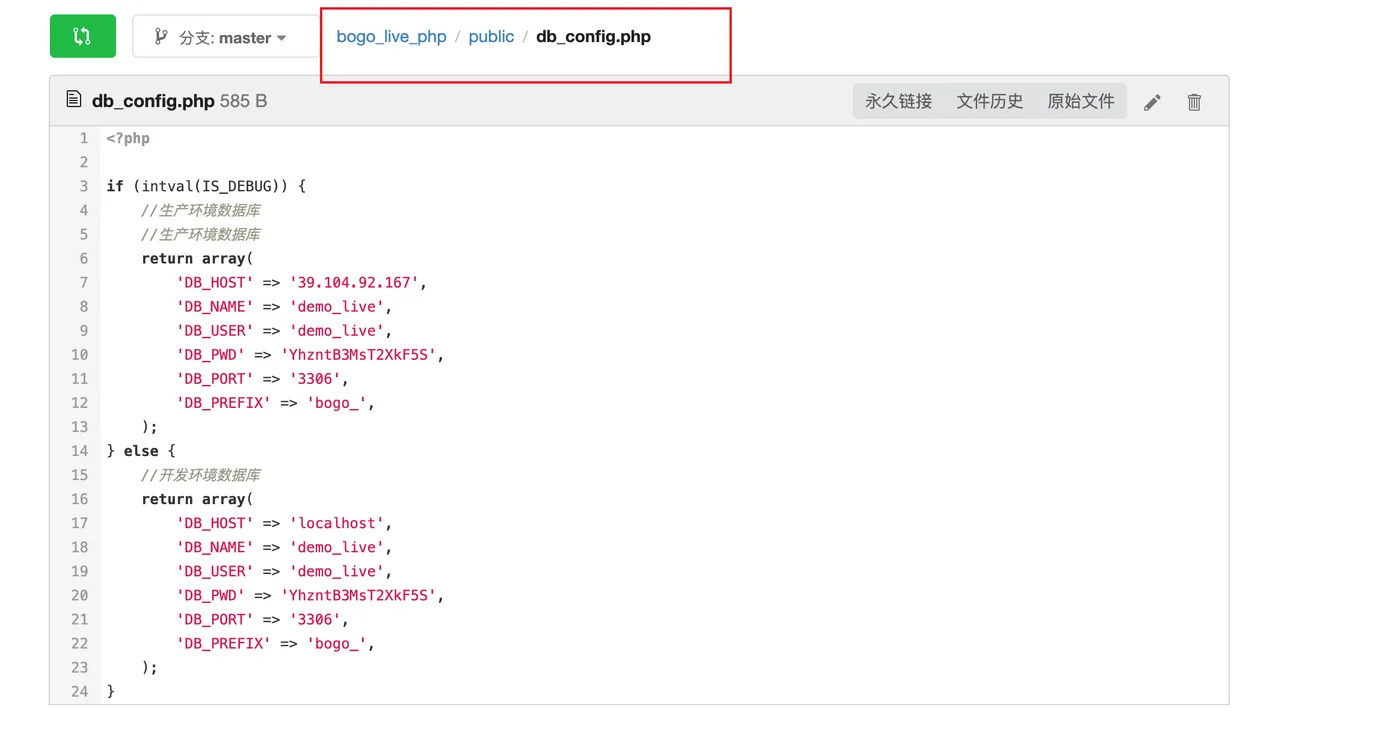The height and width of the screenshot is (746, 1400).
Task: Click line number 7 with DB_HOST
Action: 84,282
